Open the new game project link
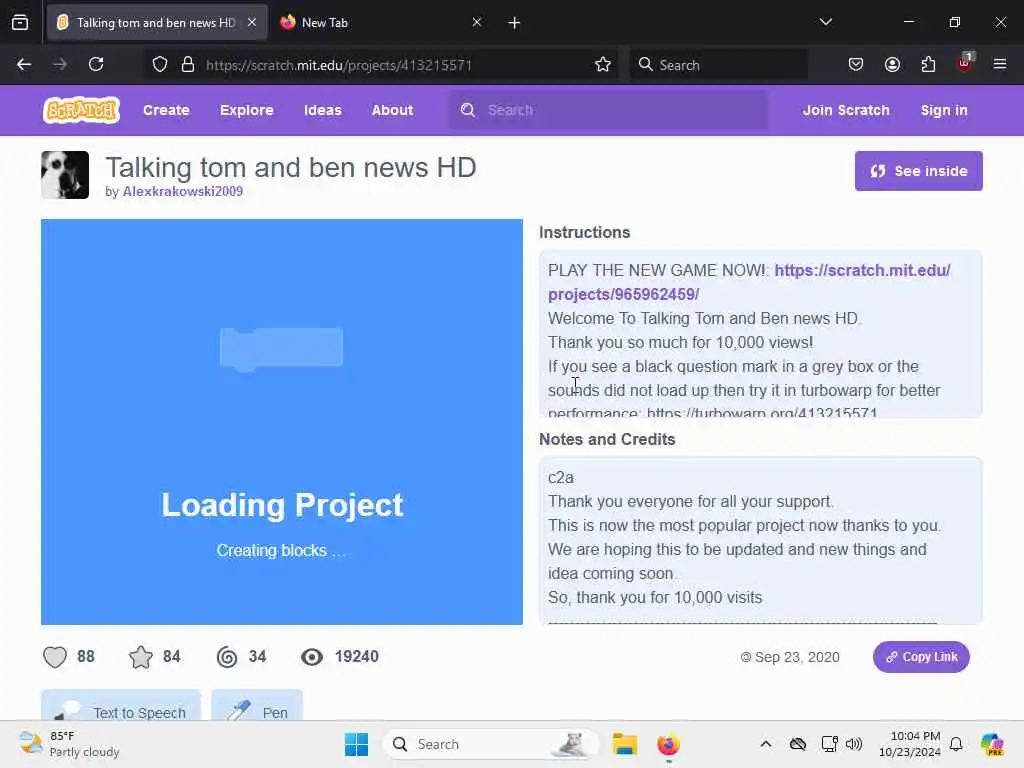1024x768 pixels. tap(749, 282)
